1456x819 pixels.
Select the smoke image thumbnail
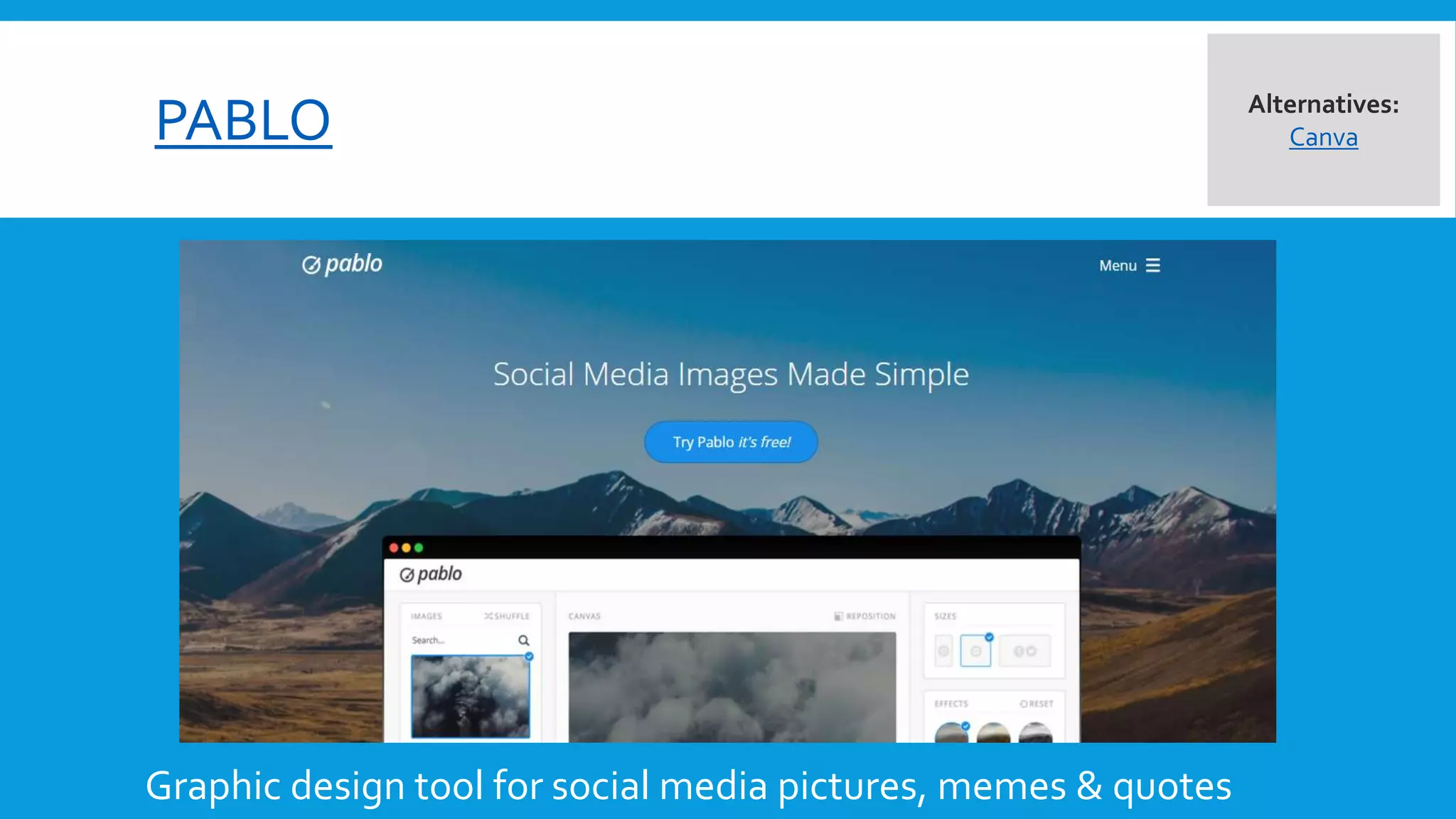(470, 697)
